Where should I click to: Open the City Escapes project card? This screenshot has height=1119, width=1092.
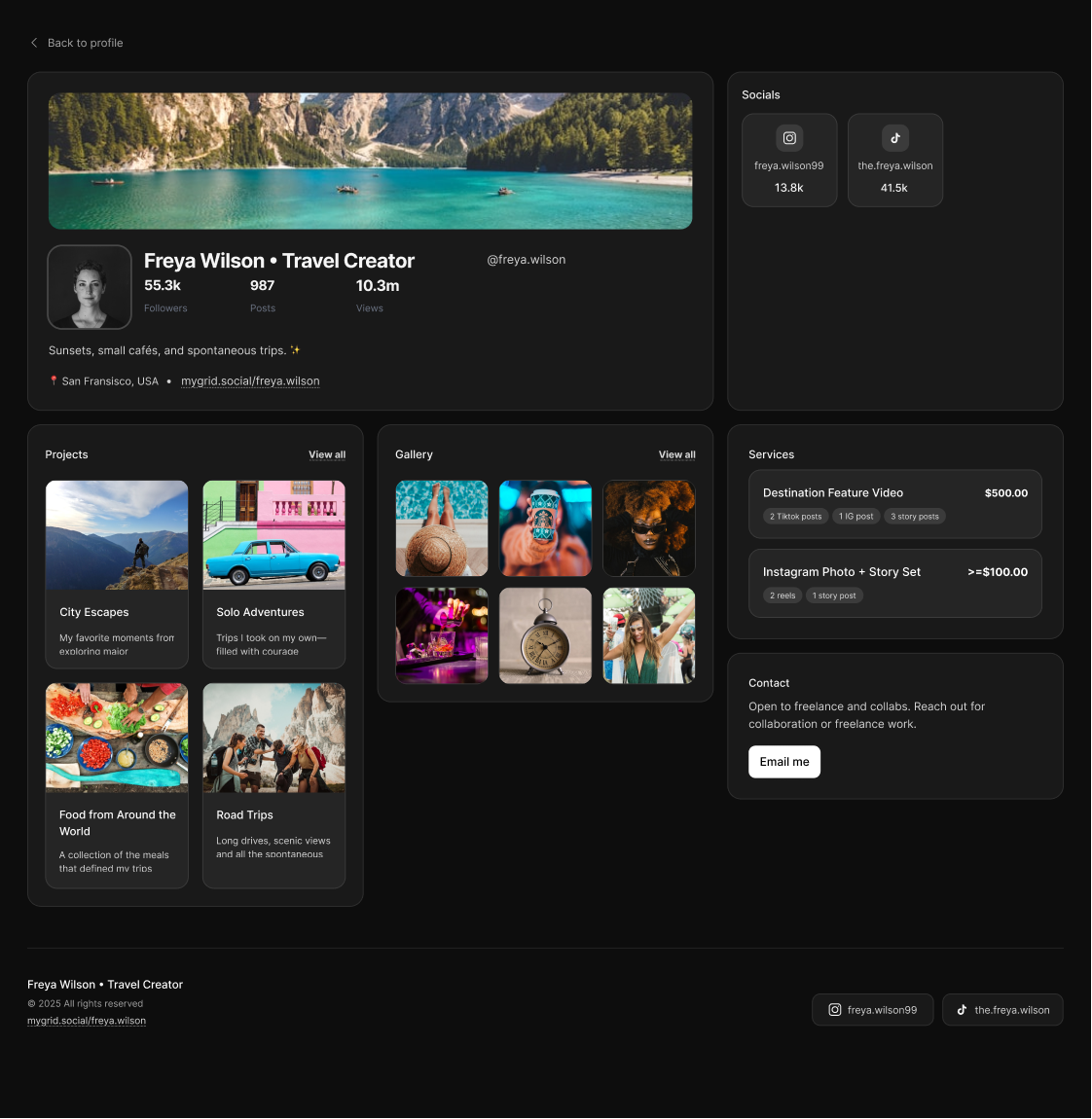[117, 574]
